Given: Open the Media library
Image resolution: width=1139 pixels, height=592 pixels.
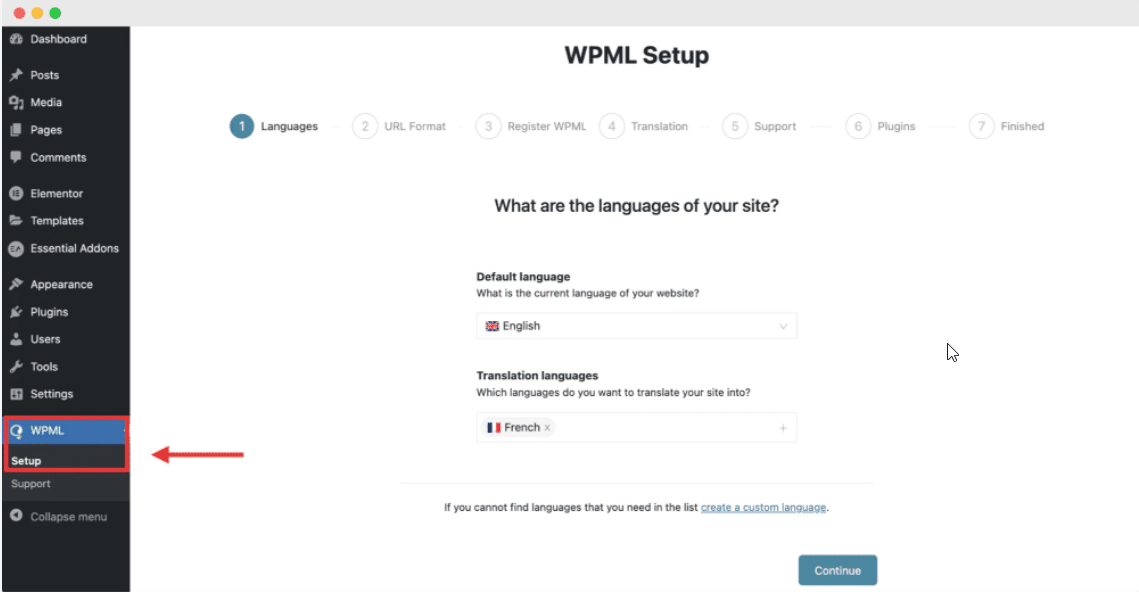Looking at the screenshot, I should pyautogui.click(x=16, y=102).
